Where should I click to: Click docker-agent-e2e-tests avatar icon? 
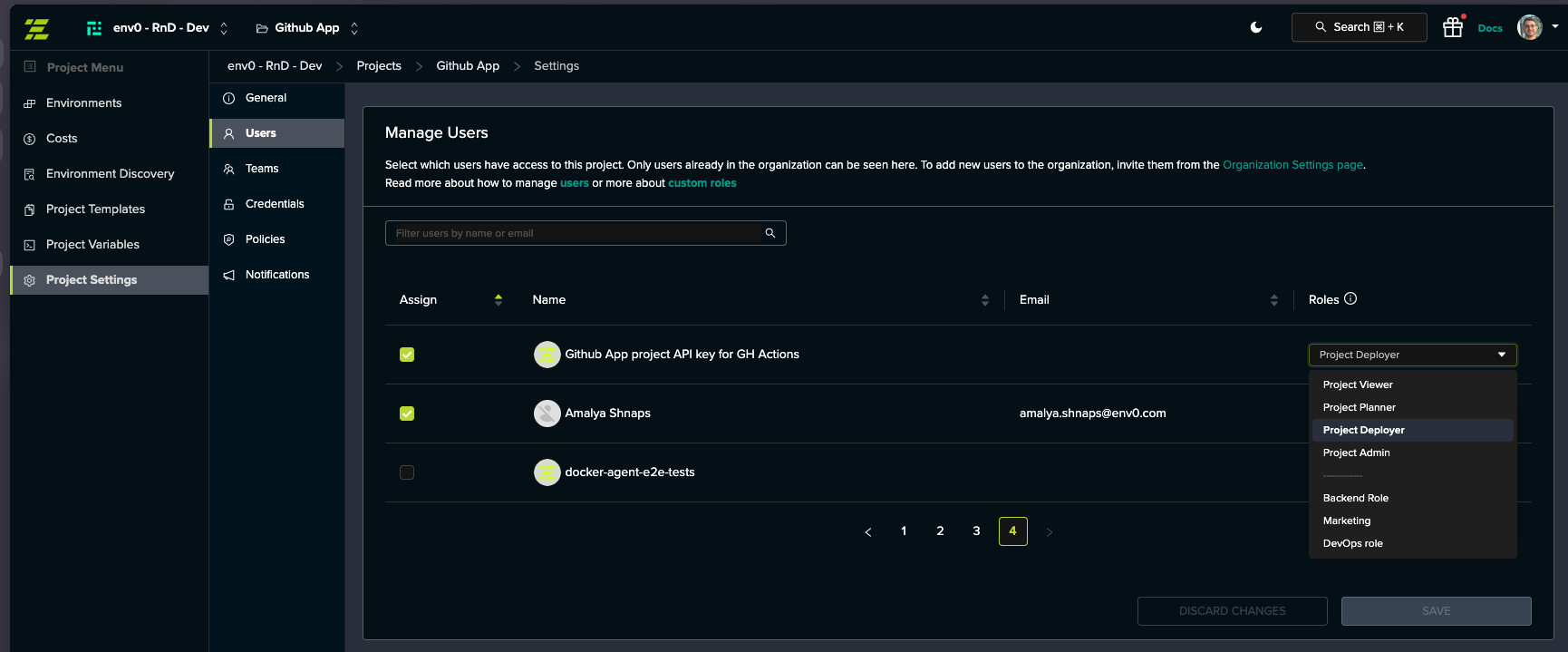[x=547, y=472]
